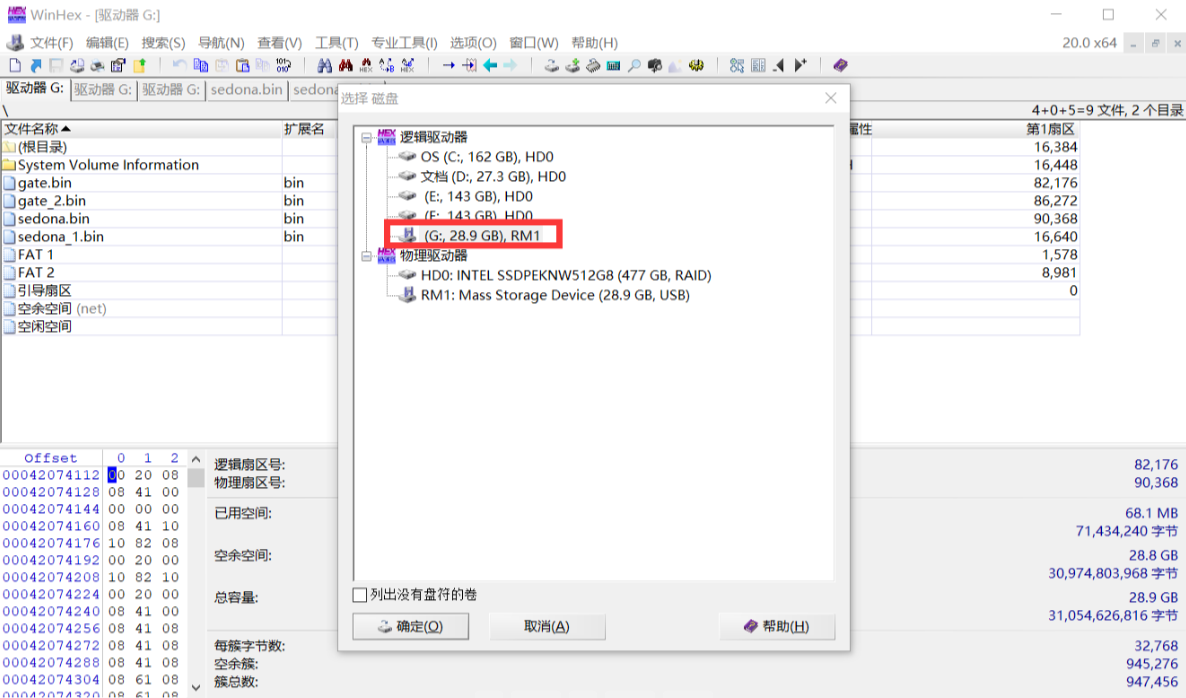This screenshot has height=698, width=1186.
Task: Close the 选择磁盘 dialog
Action: 830,98
